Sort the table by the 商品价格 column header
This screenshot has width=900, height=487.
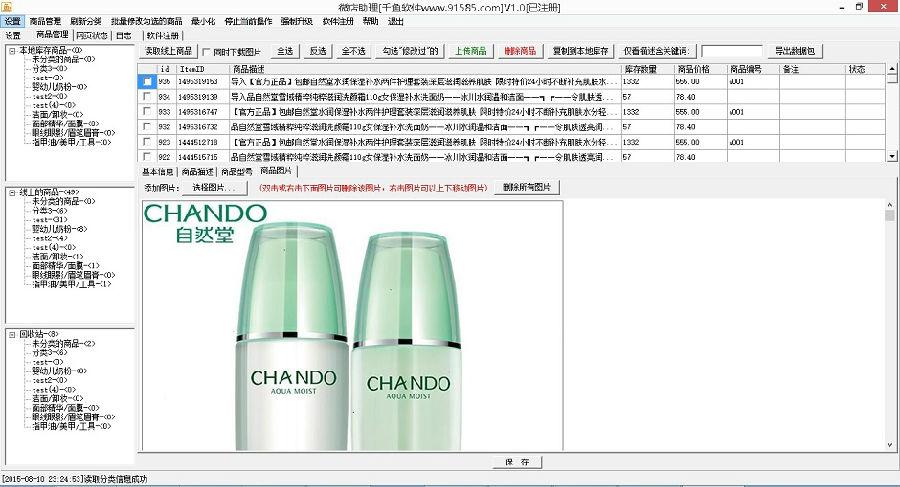[694, 69]
